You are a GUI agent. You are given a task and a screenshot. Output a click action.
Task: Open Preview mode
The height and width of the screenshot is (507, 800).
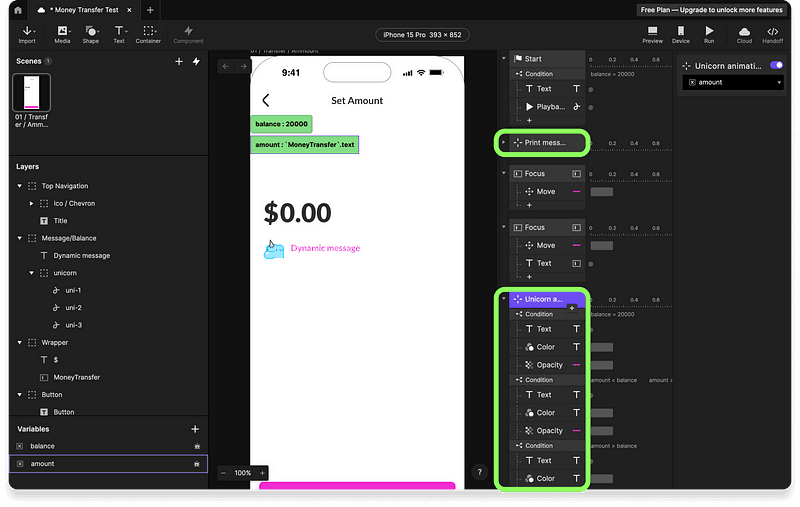[x=653, y=34]
